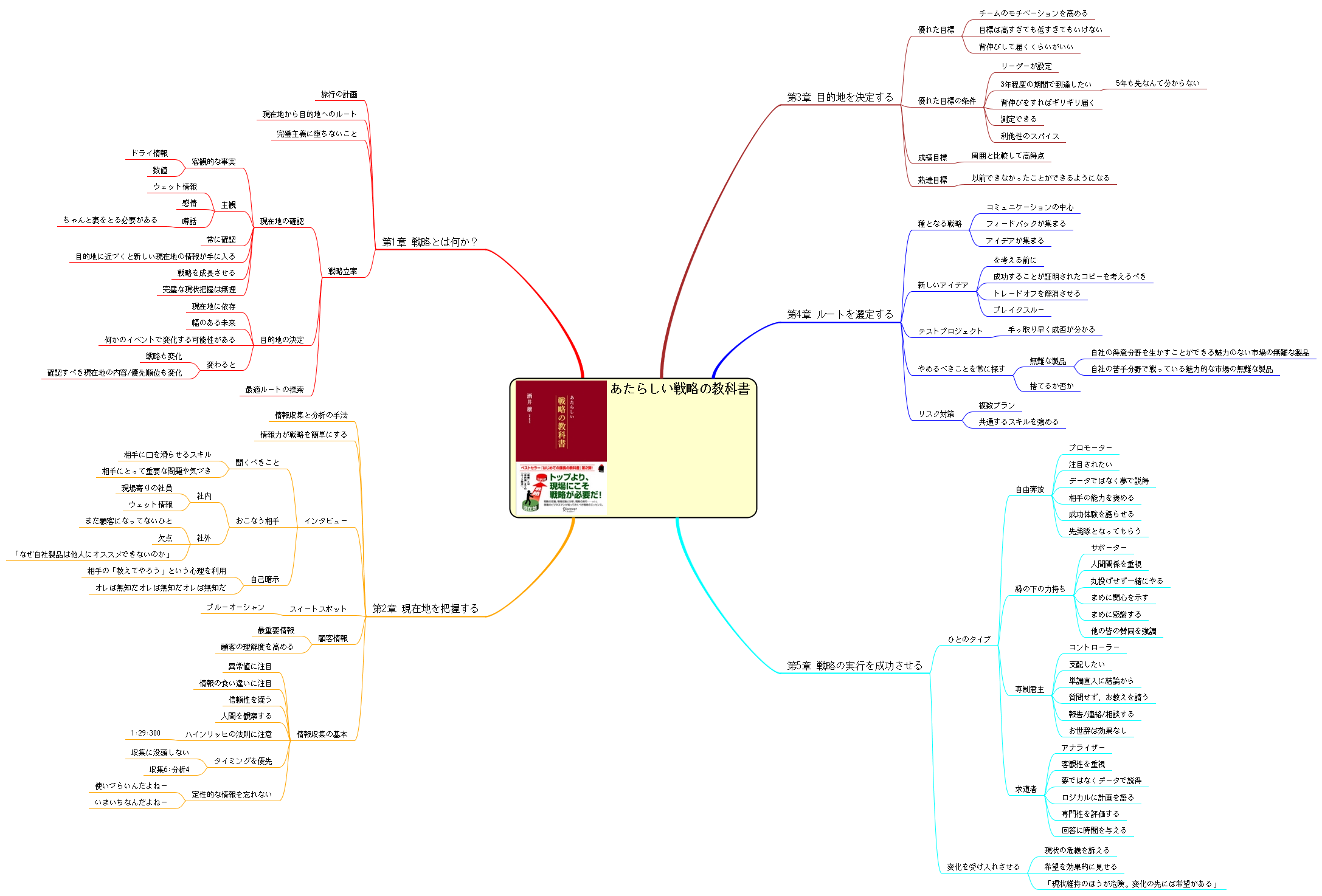Select the 顧客情報 node
Image resolution: width=1322 pixels, height=896 pixels.
(333, 639)
